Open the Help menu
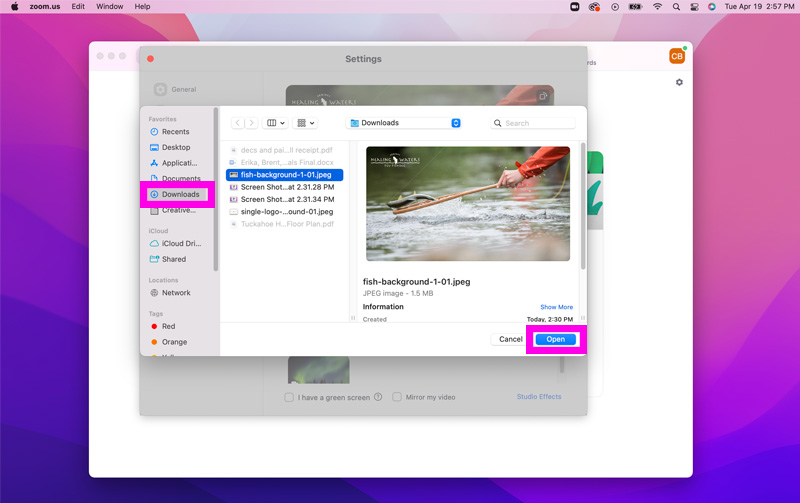The width and height of the screenshot is (800, 503). click(142, 7)
